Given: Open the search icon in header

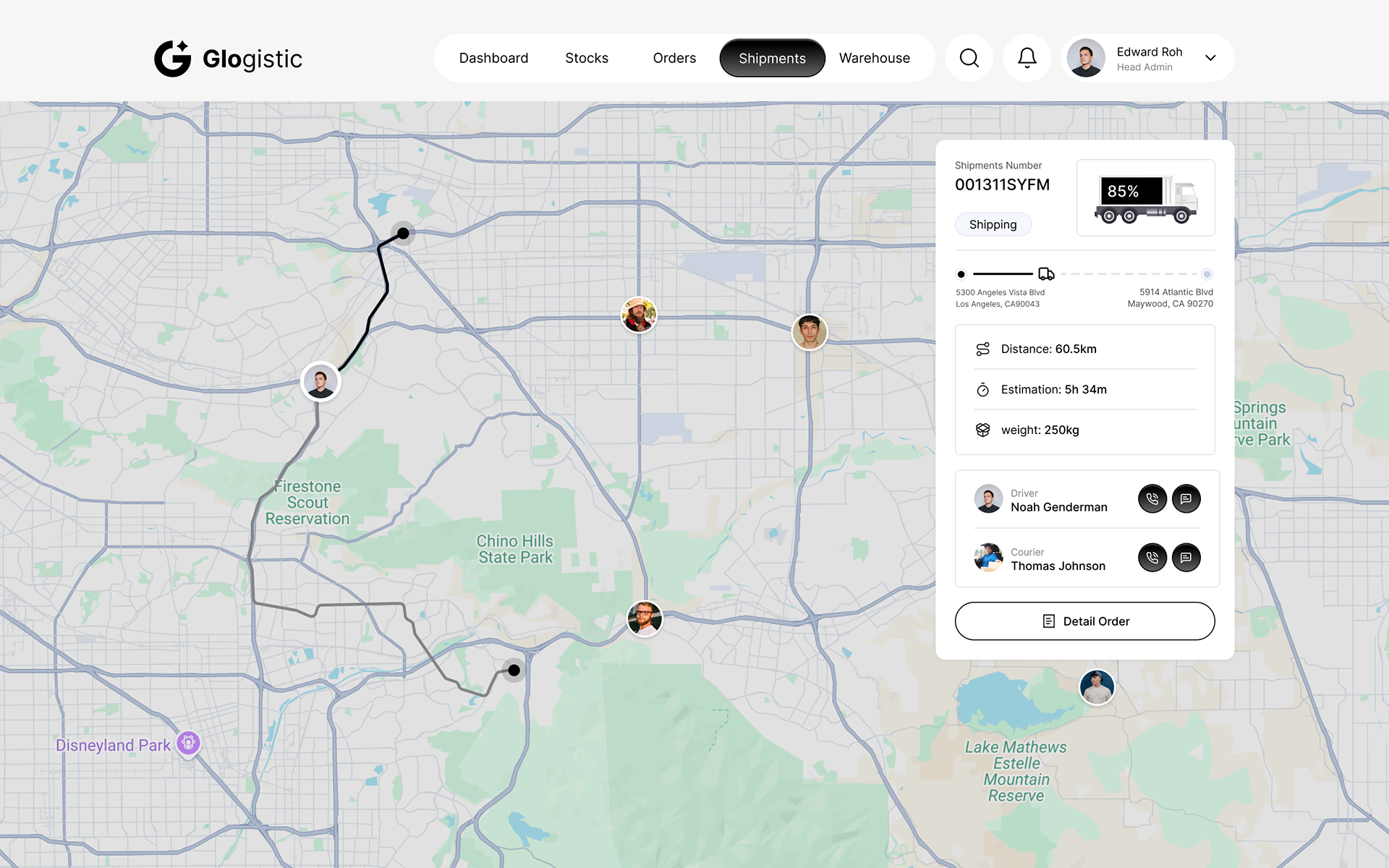Looking at the screenshot, I should pyautogui.click(x=969, y=58).
